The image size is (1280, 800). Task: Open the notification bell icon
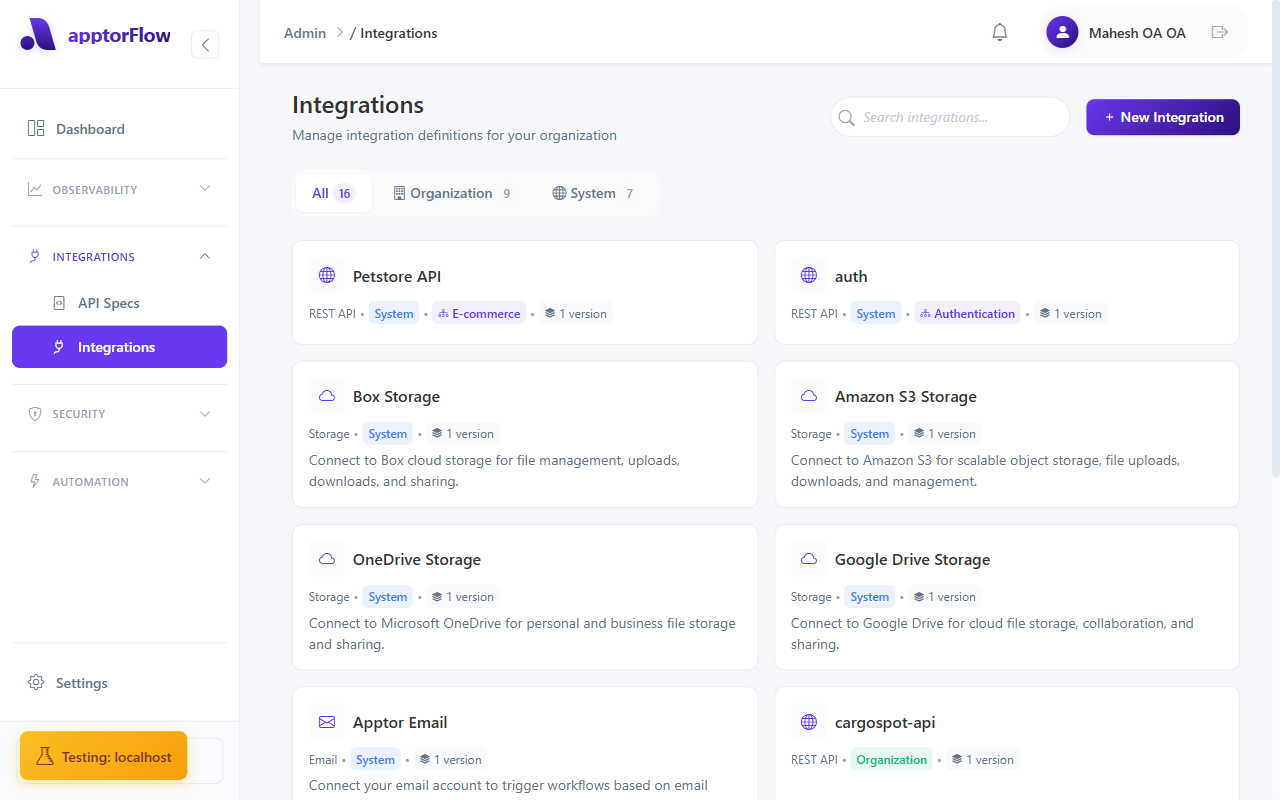click(999, 32)
